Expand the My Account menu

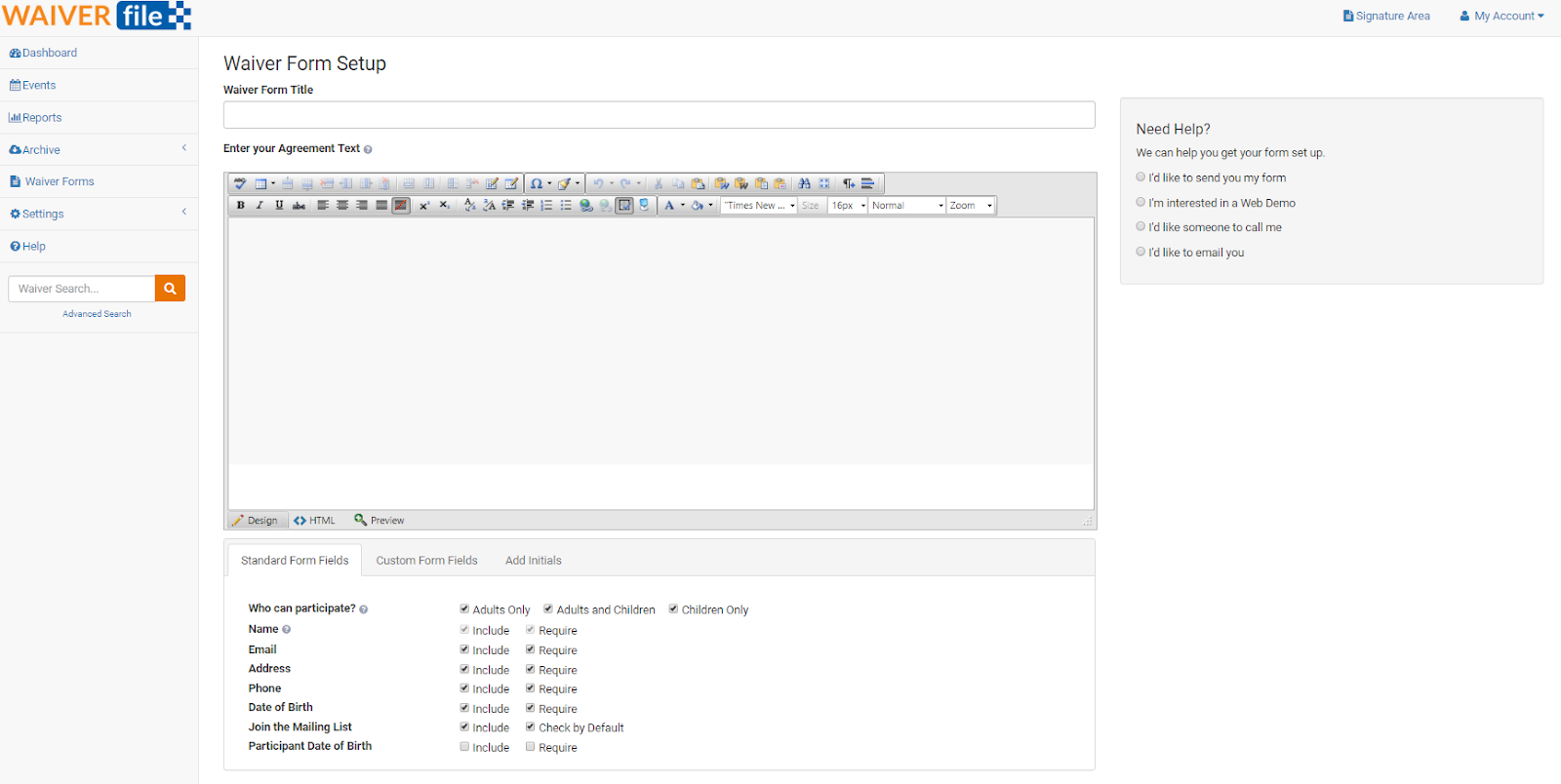pyautogui.click(x=1501, y=17)
